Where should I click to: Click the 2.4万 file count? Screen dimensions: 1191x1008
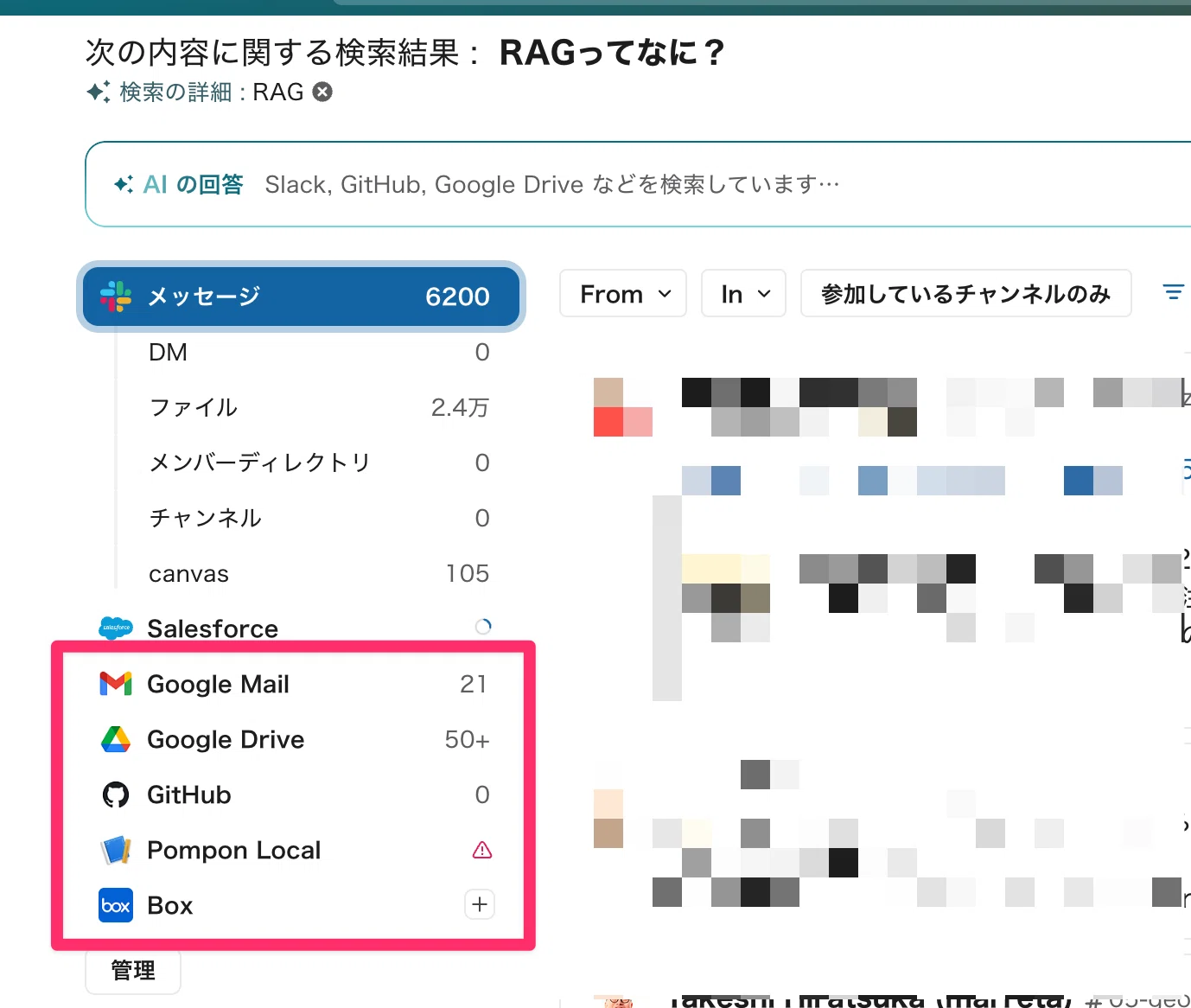pos(460,407)
